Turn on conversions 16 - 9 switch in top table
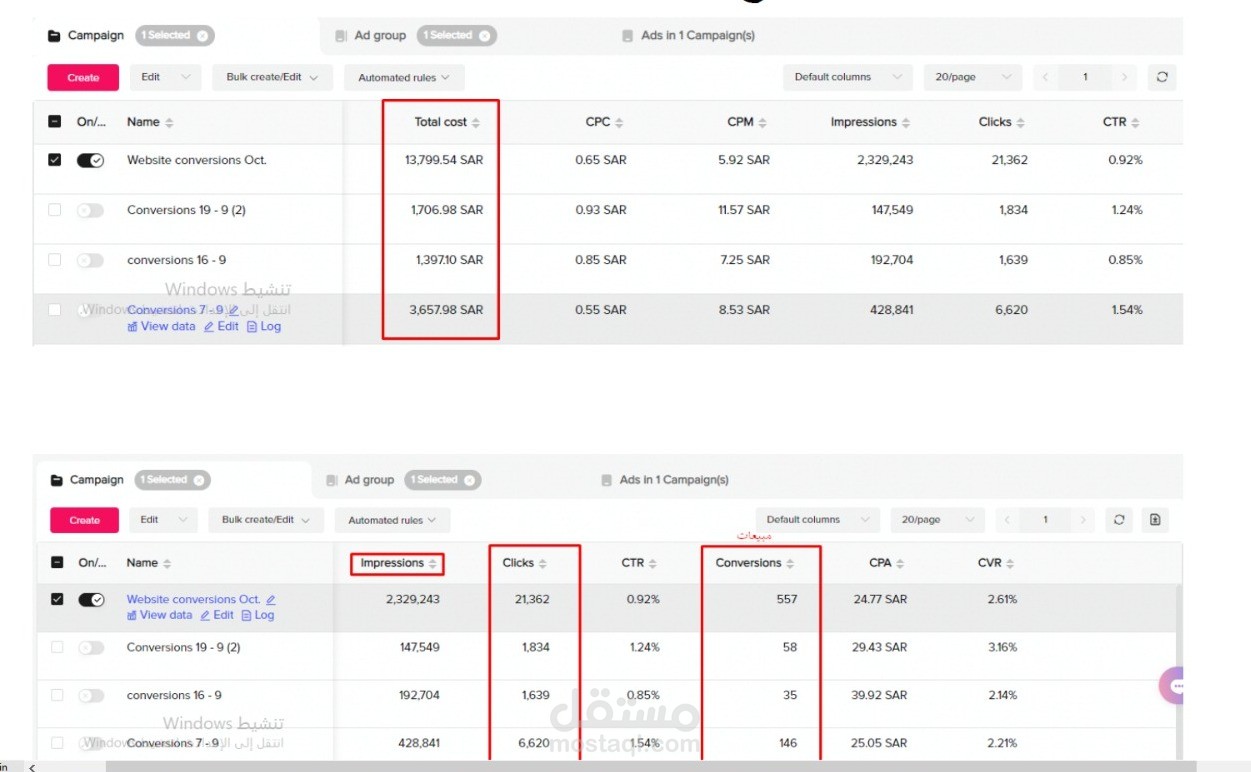Screen dimensions: 1251x772 pos(91,260)
